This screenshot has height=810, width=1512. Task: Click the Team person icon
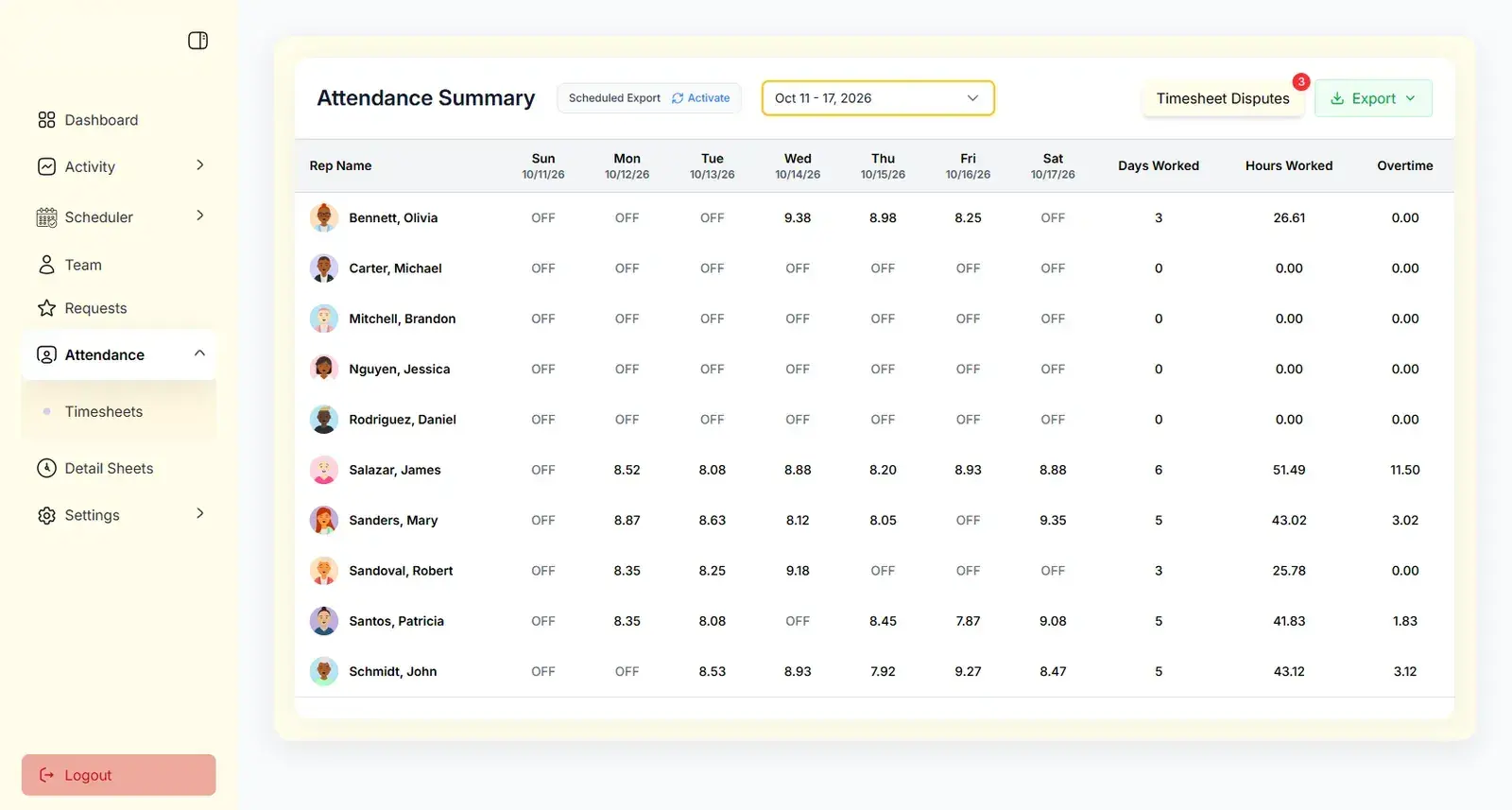[46, 265]
